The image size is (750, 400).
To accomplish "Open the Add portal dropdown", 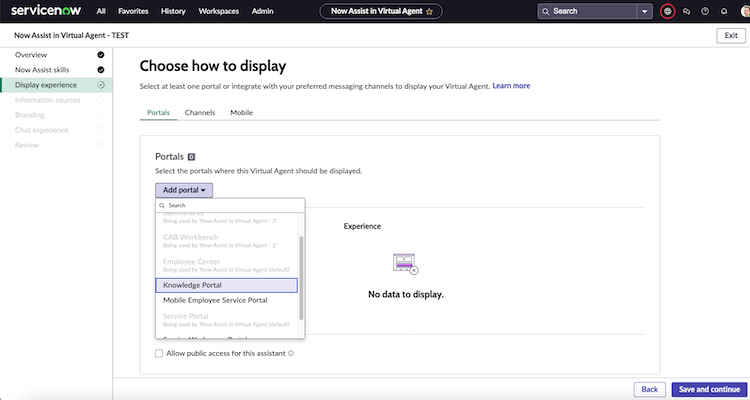I will coord(184,190).
